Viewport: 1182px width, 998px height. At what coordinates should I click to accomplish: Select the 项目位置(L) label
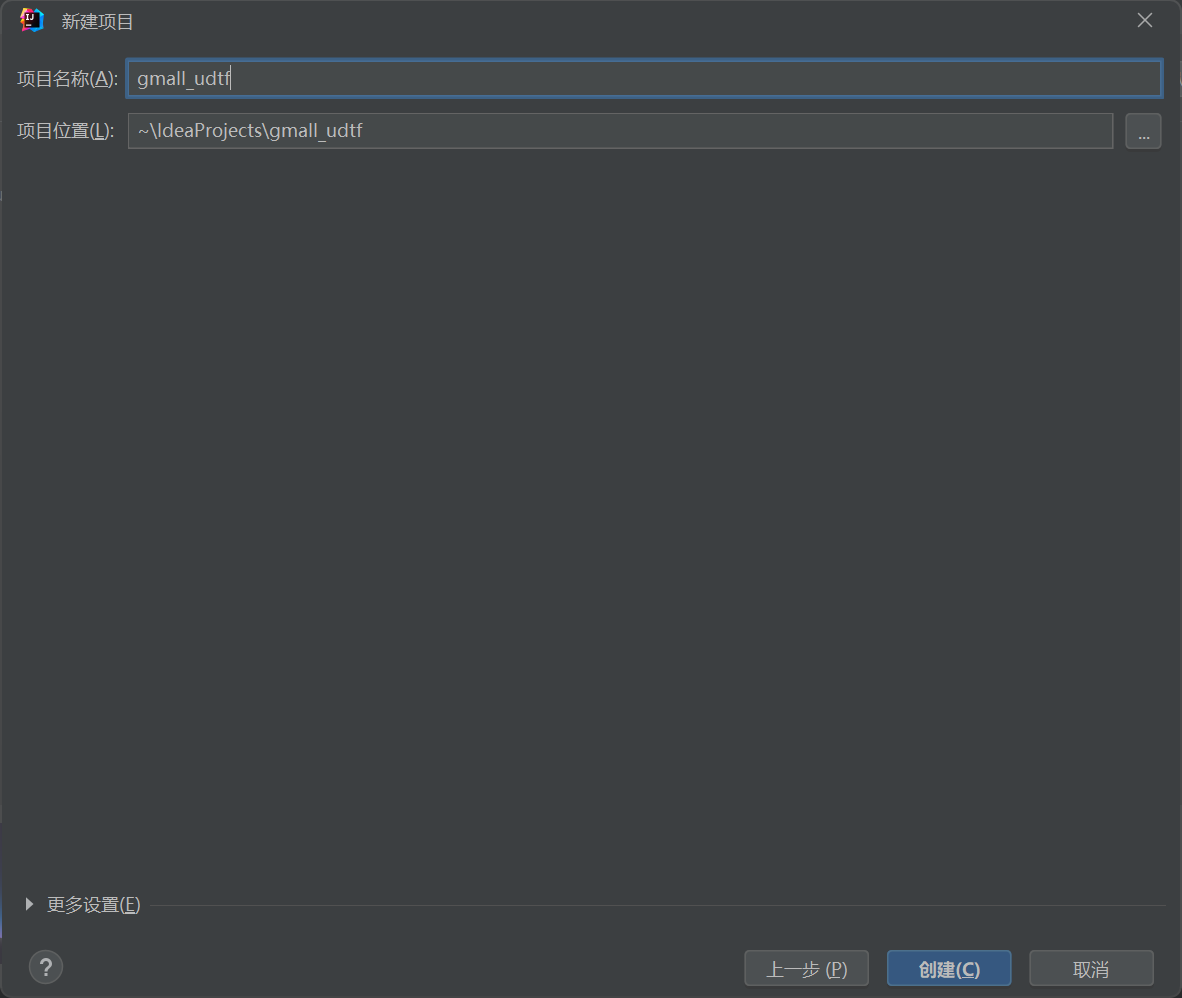tap(65, 130)
